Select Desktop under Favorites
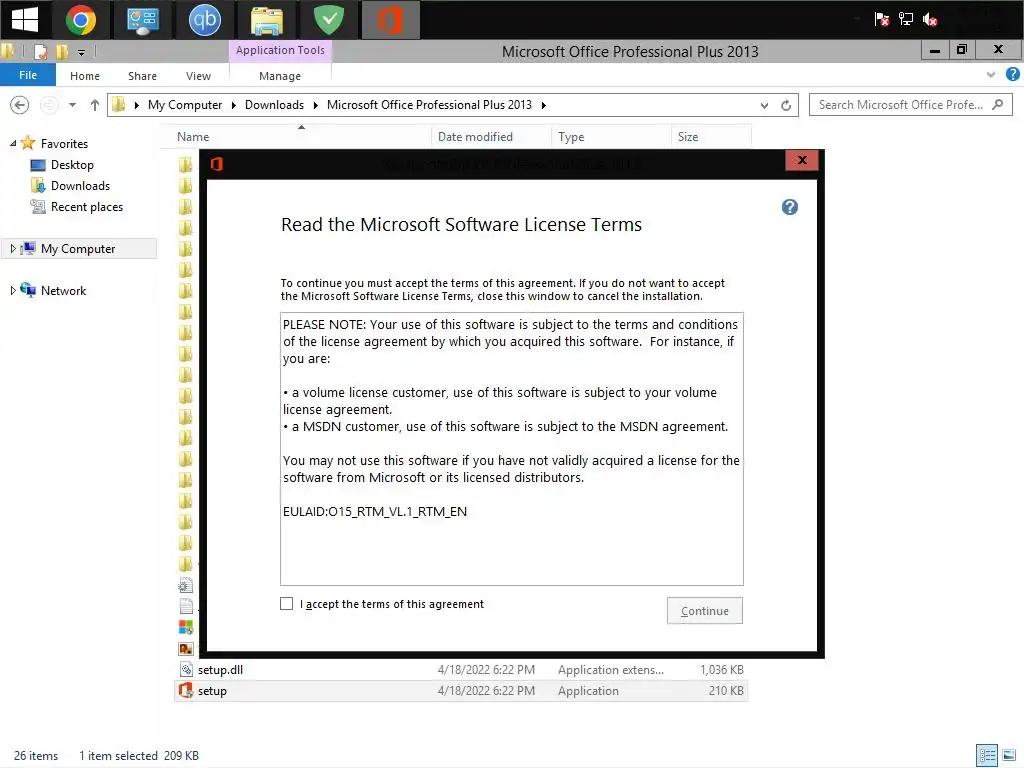1024x768 pixels. click(x=72, y=165)
